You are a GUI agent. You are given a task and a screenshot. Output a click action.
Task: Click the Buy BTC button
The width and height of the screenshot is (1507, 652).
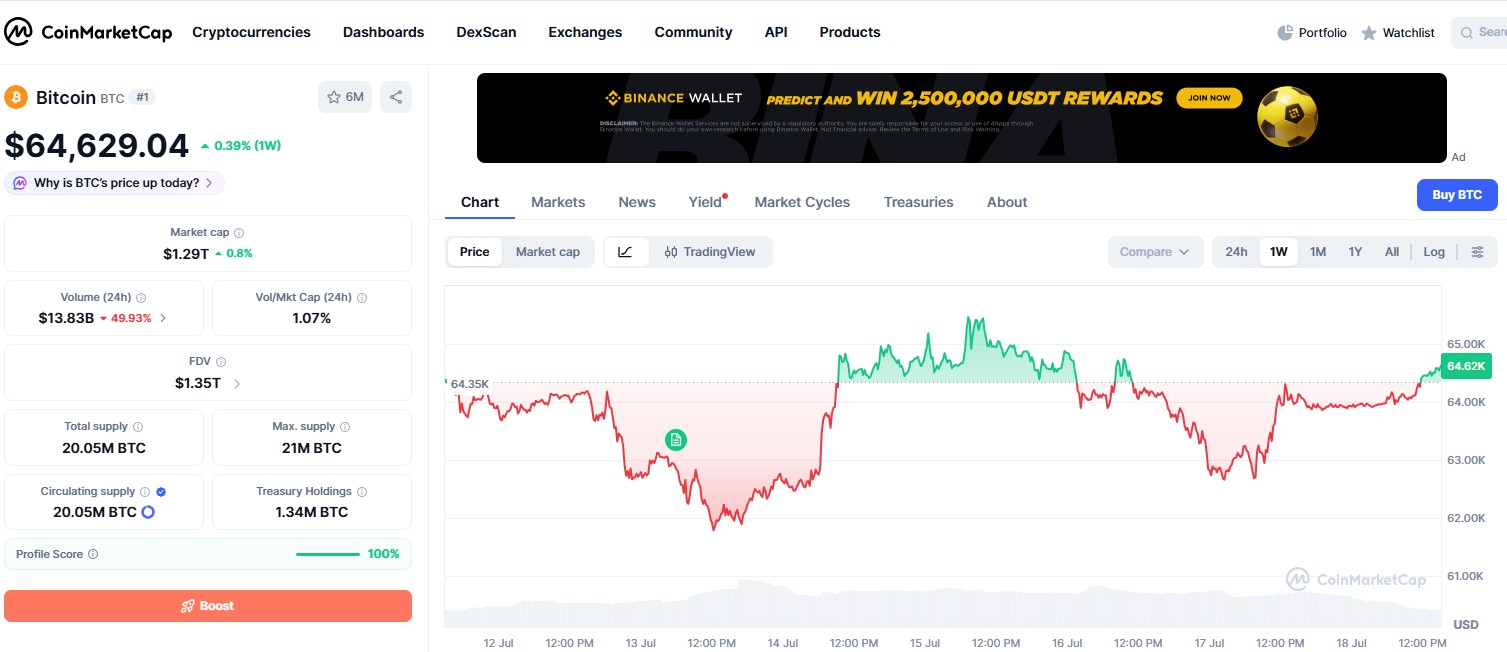point(1457,195)
